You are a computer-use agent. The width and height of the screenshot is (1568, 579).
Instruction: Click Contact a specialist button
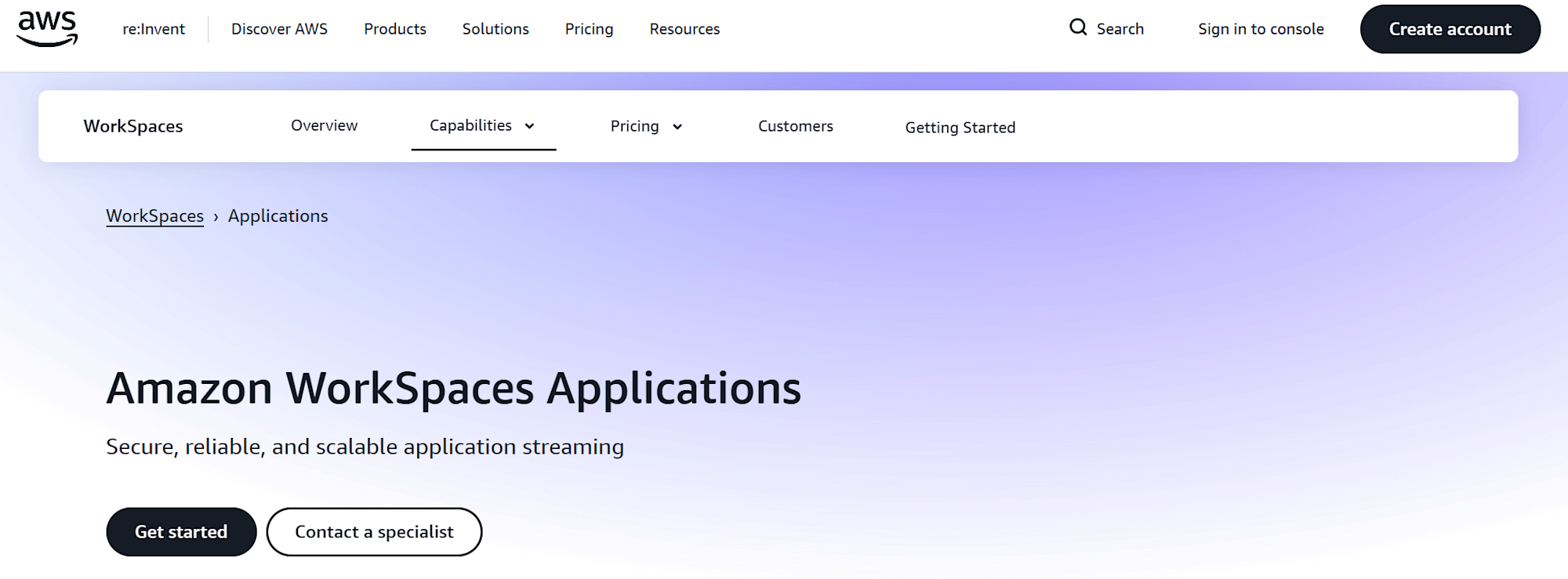374,532
